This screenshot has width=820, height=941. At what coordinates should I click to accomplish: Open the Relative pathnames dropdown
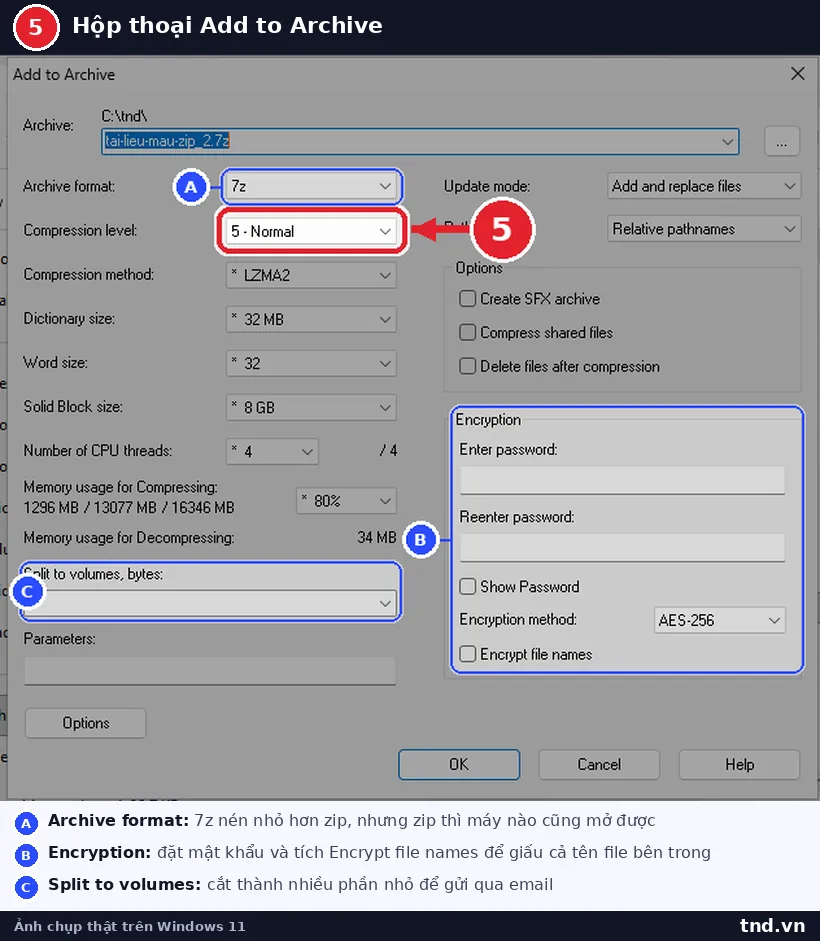(x=704, y=229)
